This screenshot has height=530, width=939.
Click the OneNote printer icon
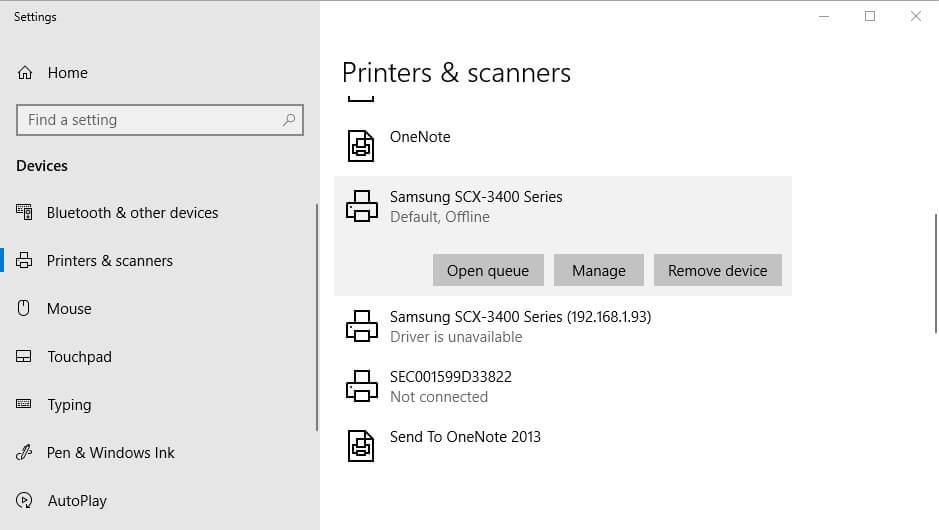click(361, 146)
